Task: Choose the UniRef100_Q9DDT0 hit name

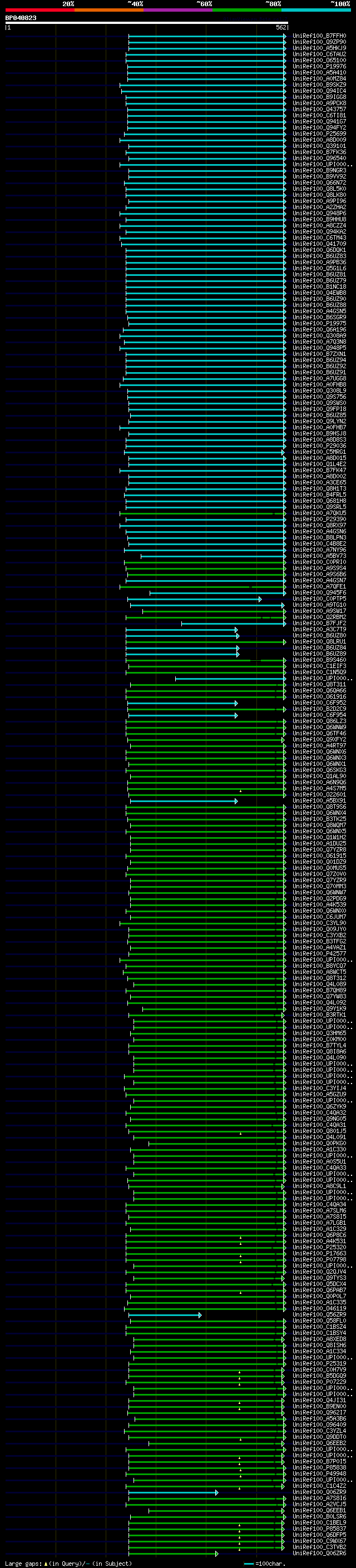Action: click(x=319, y=1437)
